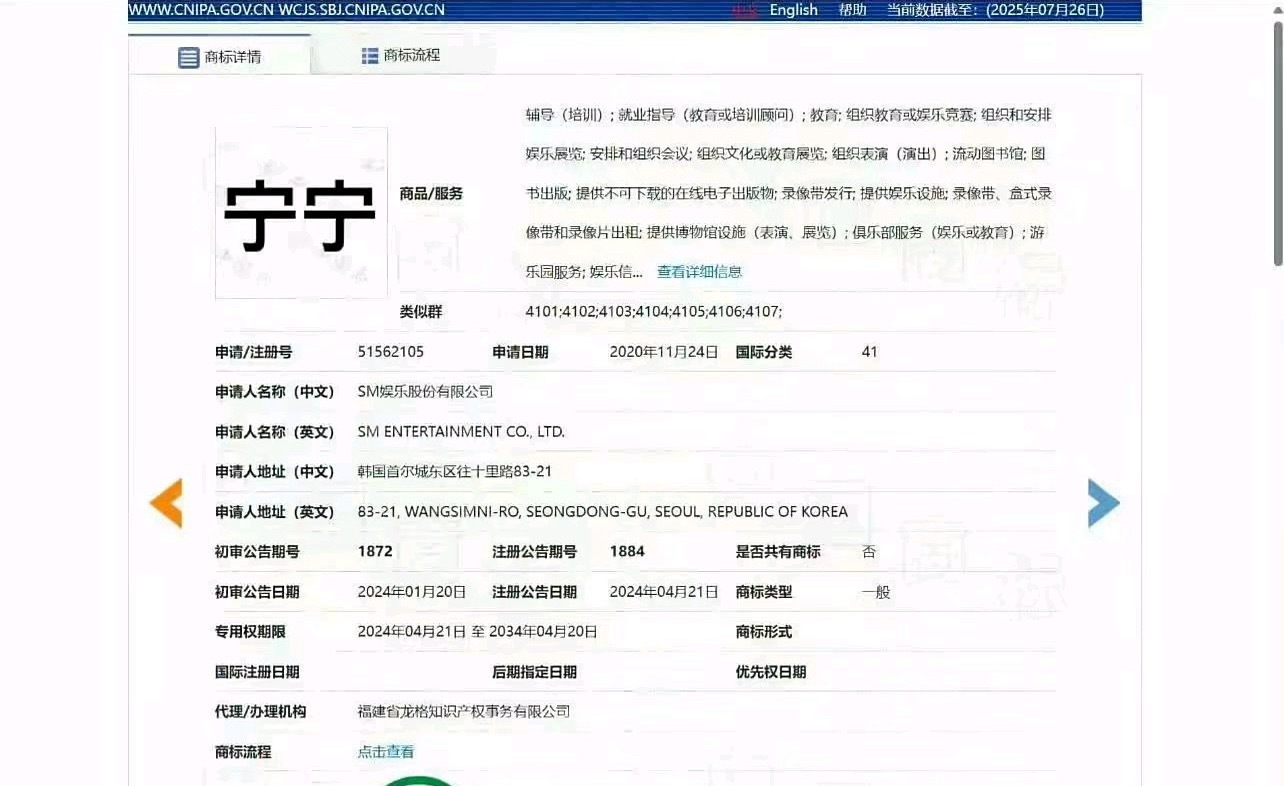Image resolution: width=1284 pixels, height=786 pixels.
Task: Select registration announcement date 2024年04月21日
Action: pos(664,592)
